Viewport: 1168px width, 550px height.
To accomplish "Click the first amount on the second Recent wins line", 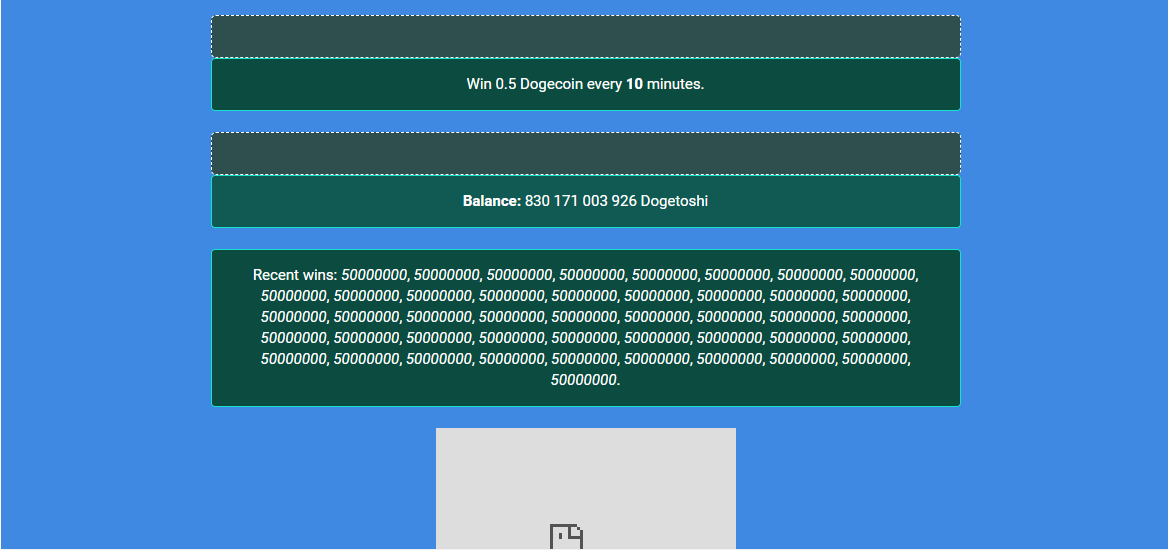I will (296, 296).
